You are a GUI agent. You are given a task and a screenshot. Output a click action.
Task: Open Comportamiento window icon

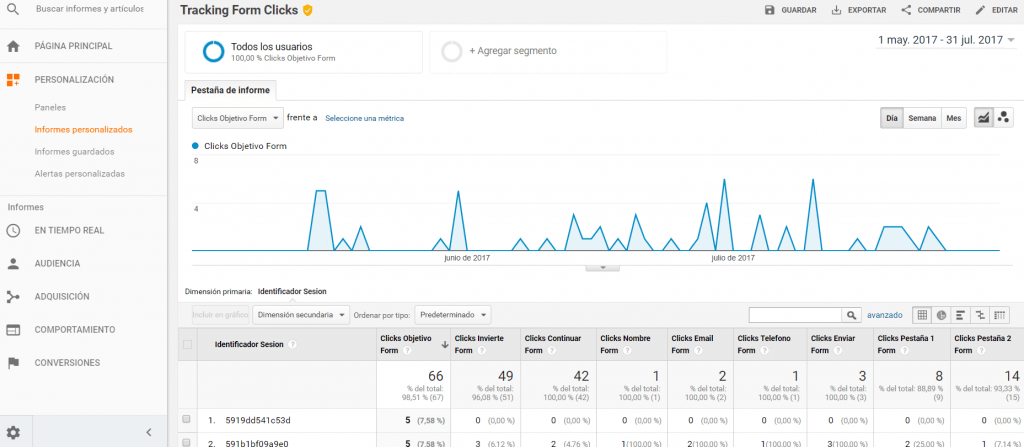pyautogui.click(x=12, y=330)
